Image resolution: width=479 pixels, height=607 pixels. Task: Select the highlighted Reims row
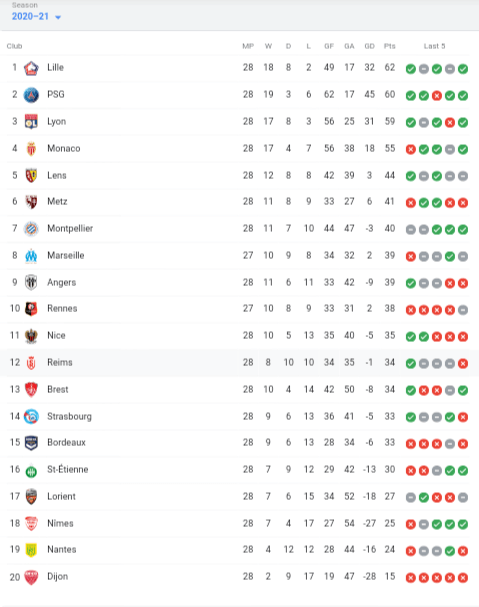click(239, 363)
